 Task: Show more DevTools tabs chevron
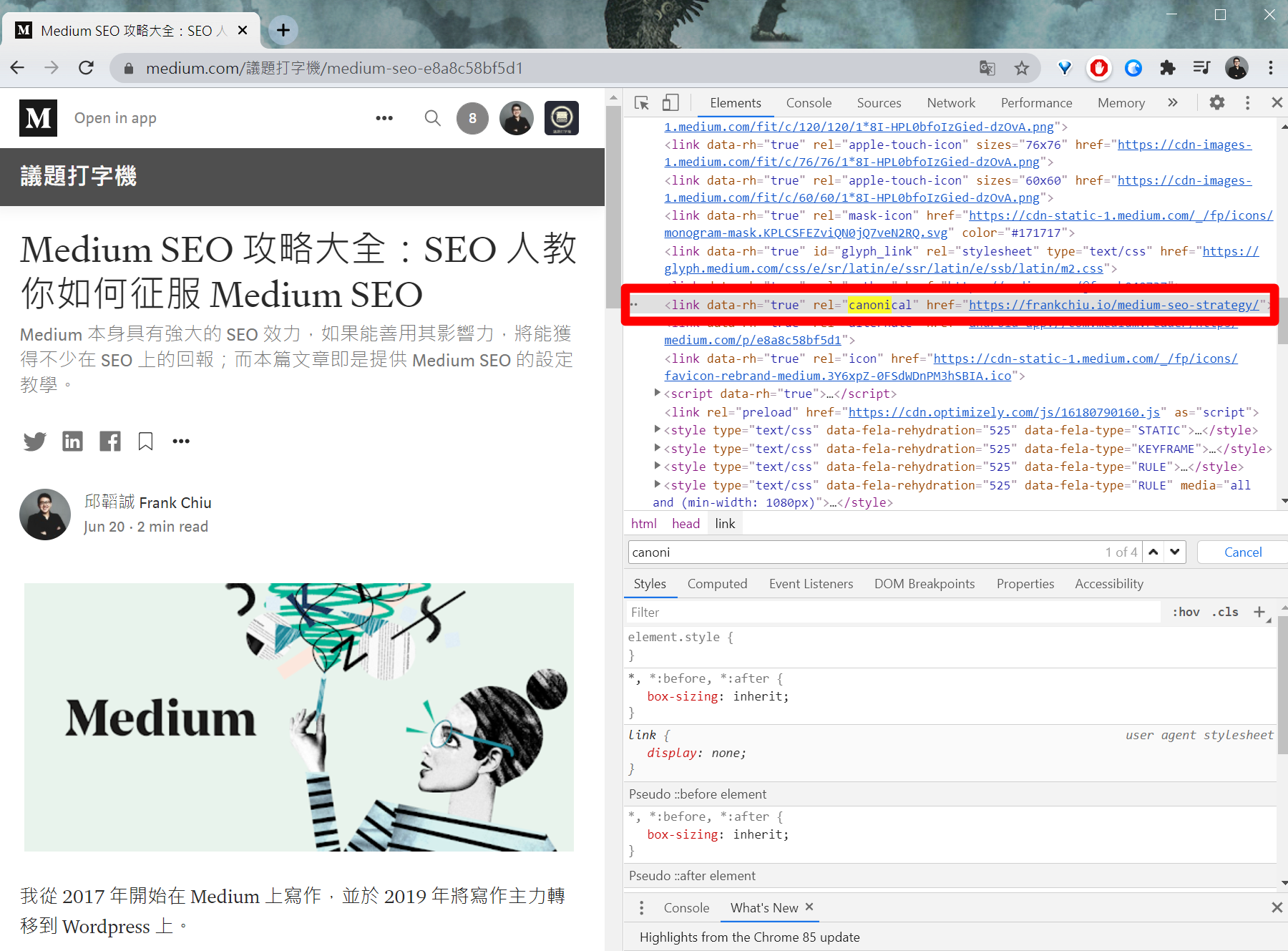point(1173,103)
